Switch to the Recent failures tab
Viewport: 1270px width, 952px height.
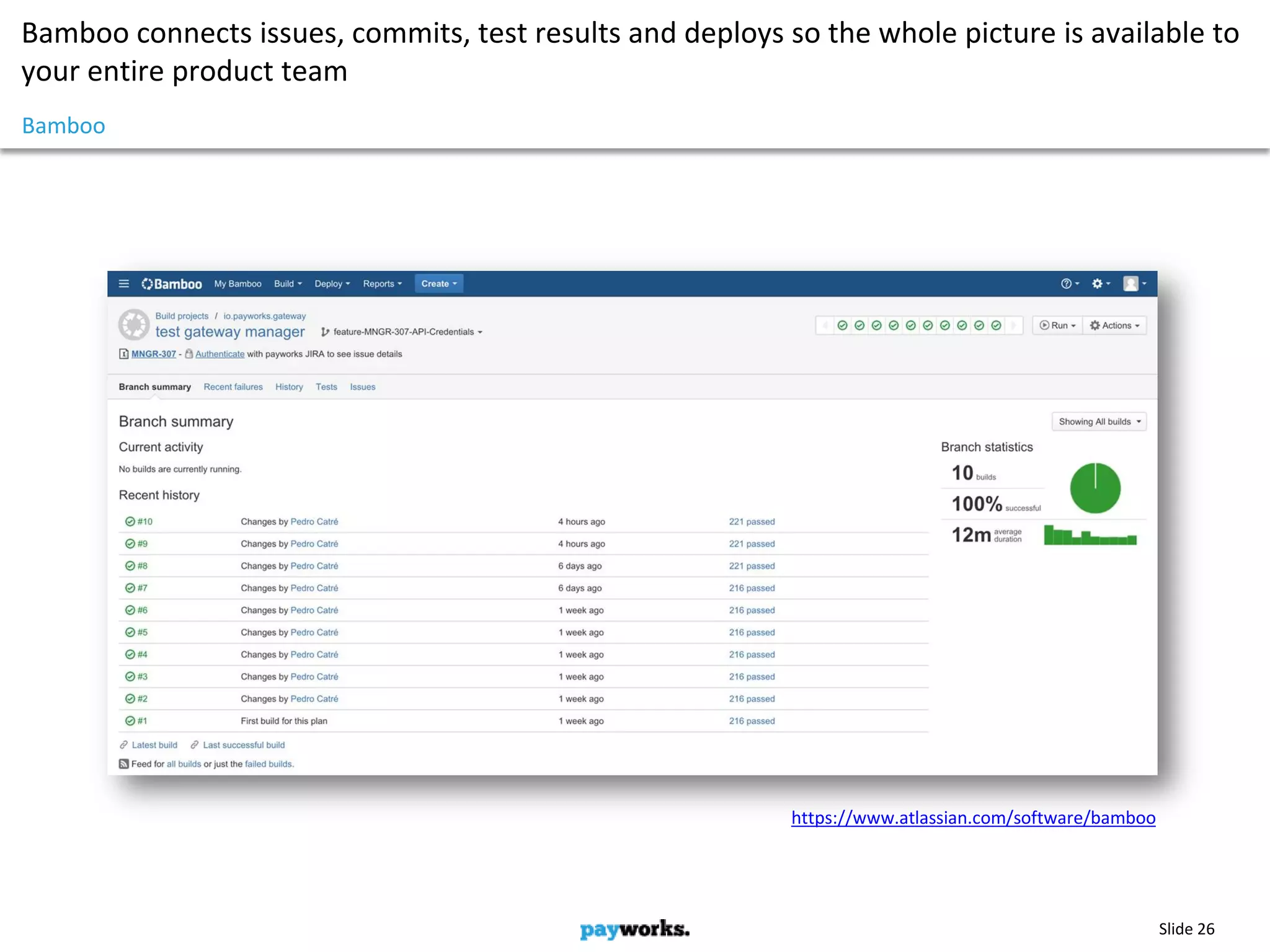click(x=233, y=387)
